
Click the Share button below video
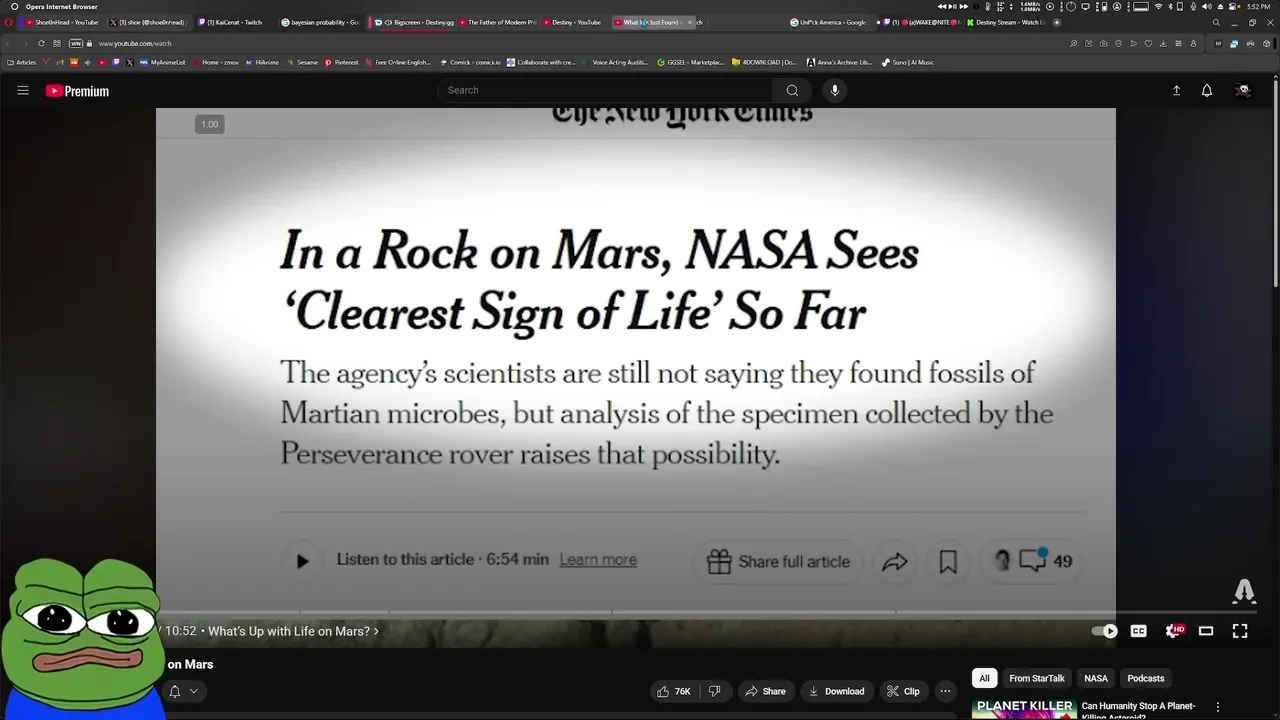point(765,691)
